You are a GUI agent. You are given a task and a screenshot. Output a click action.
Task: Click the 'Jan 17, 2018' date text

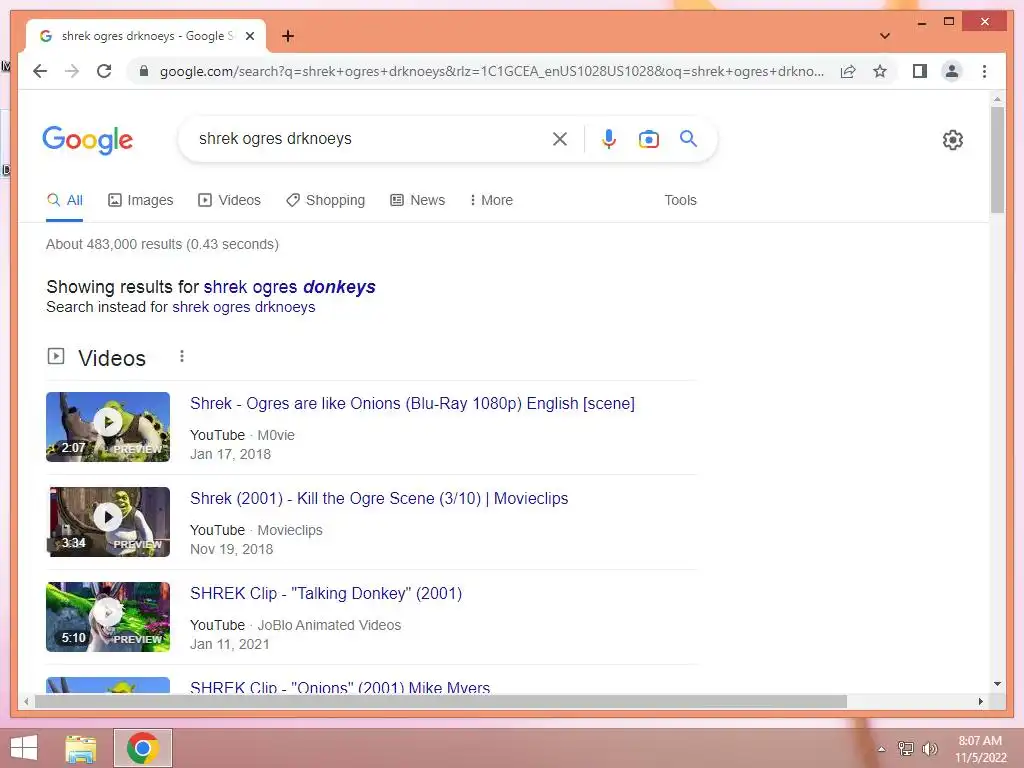tap(230, 455)
